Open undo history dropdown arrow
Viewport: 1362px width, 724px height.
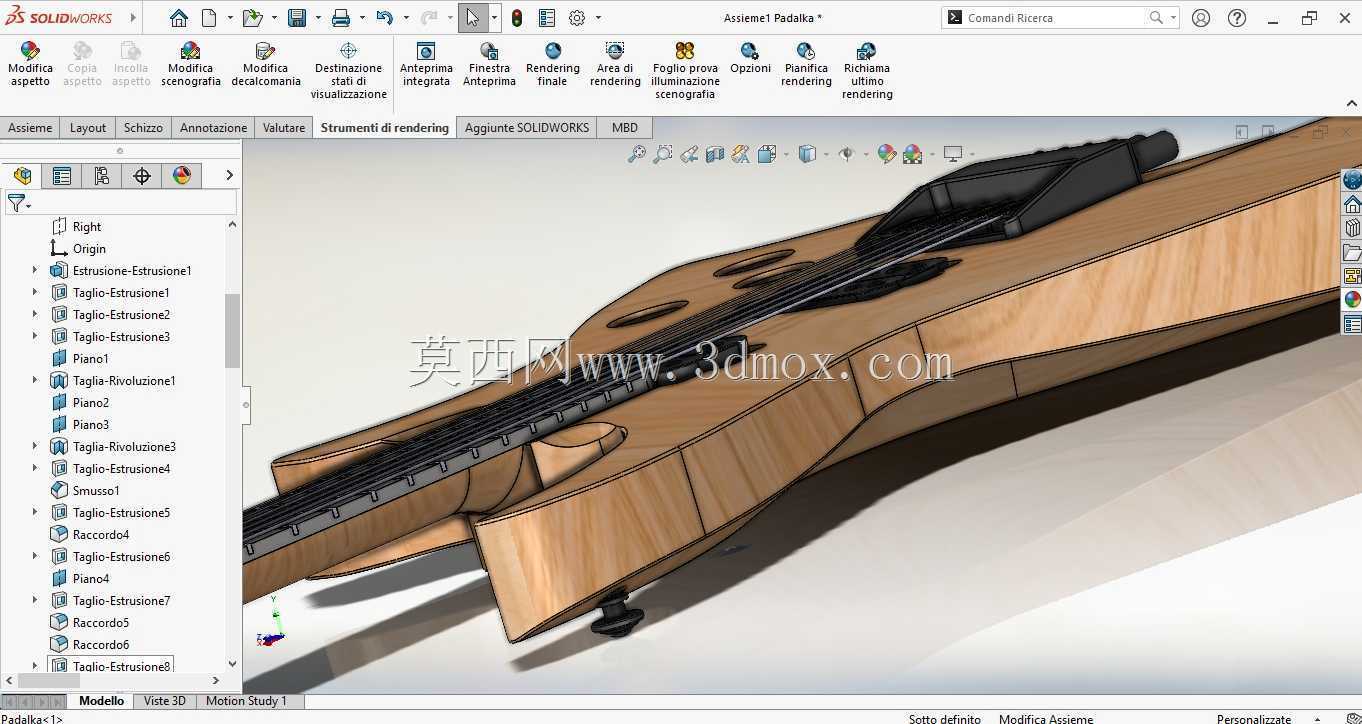405,18
